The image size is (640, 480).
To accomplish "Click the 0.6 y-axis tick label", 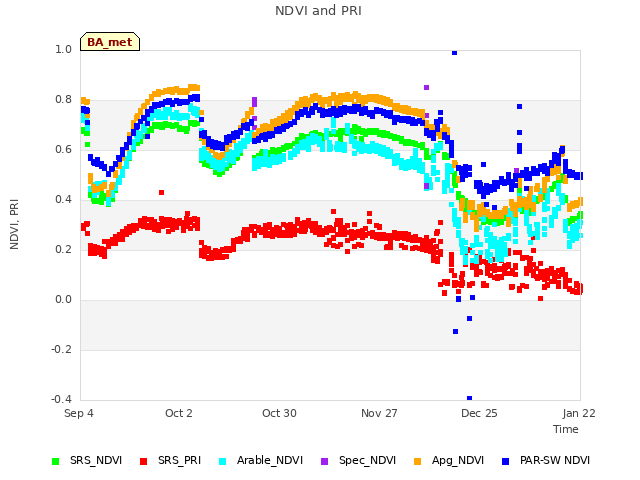I will tap(63, 149).
